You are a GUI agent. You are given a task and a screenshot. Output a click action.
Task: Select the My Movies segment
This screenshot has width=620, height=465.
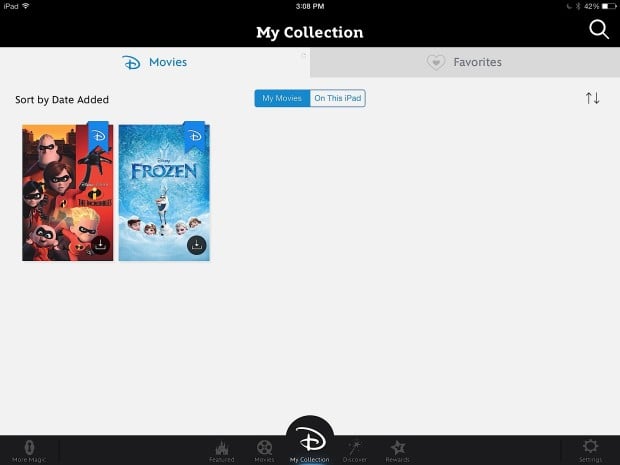click(x=282, y=98)
